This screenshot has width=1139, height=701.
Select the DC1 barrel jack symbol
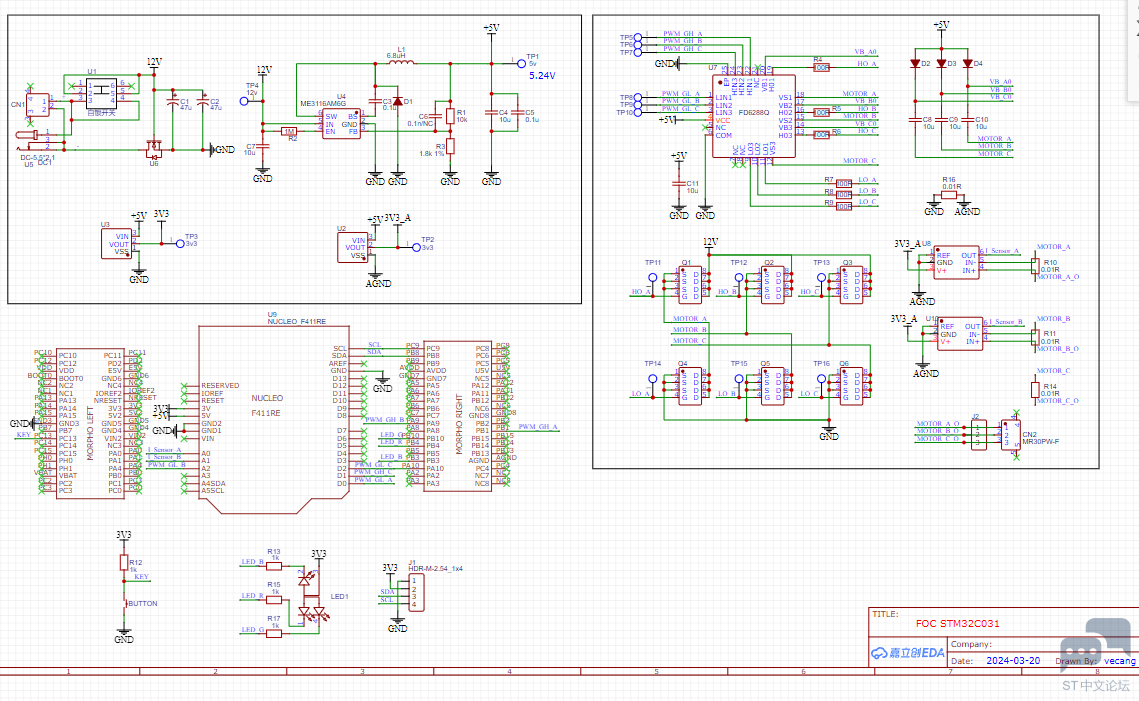35,140
